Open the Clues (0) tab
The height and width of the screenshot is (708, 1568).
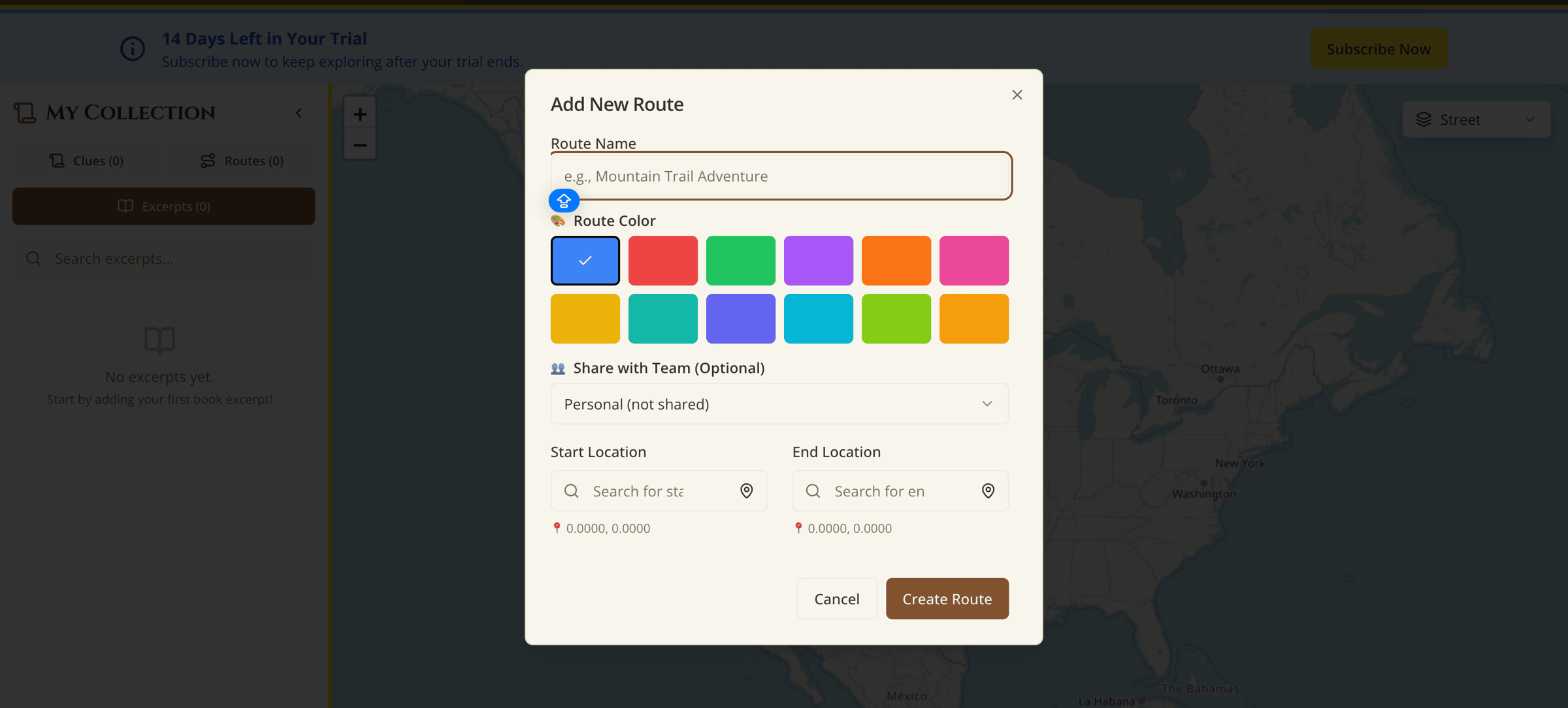[86, 161]
